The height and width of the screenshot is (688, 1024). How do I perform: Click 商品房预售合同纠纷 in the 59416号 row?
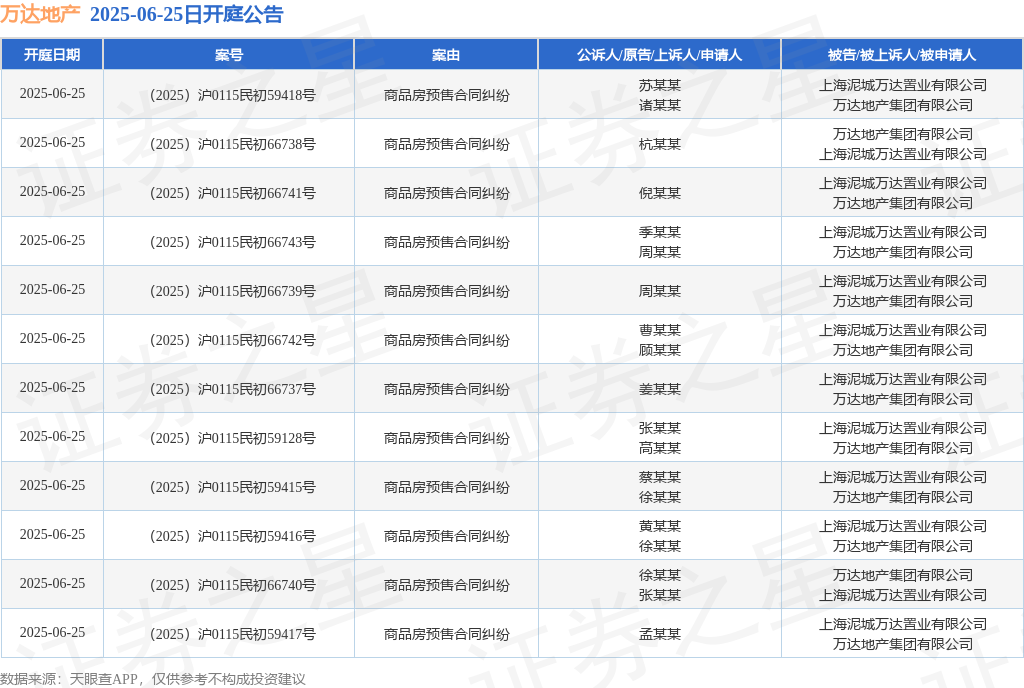tap(446, 536)
